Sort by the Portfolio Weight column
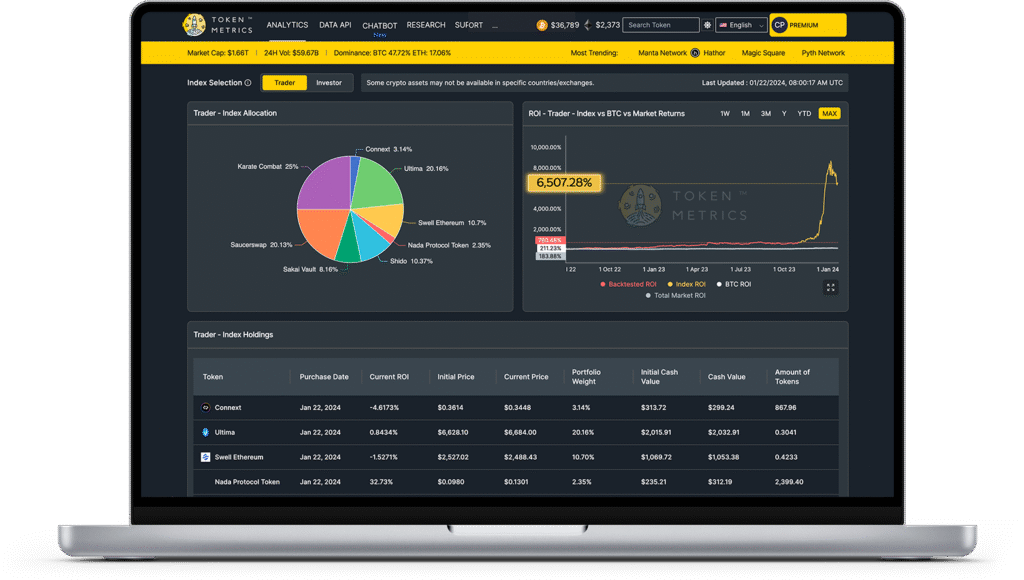 coord(586,377)
